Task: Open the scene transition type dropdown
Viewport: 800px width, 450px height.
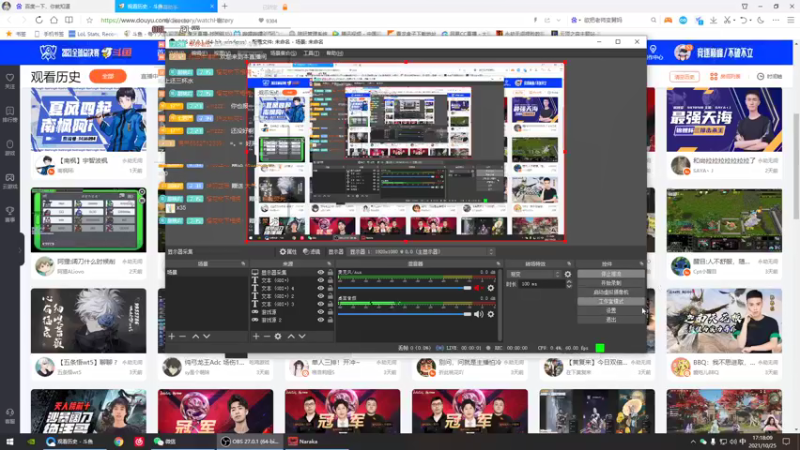Action: point(535,274)
